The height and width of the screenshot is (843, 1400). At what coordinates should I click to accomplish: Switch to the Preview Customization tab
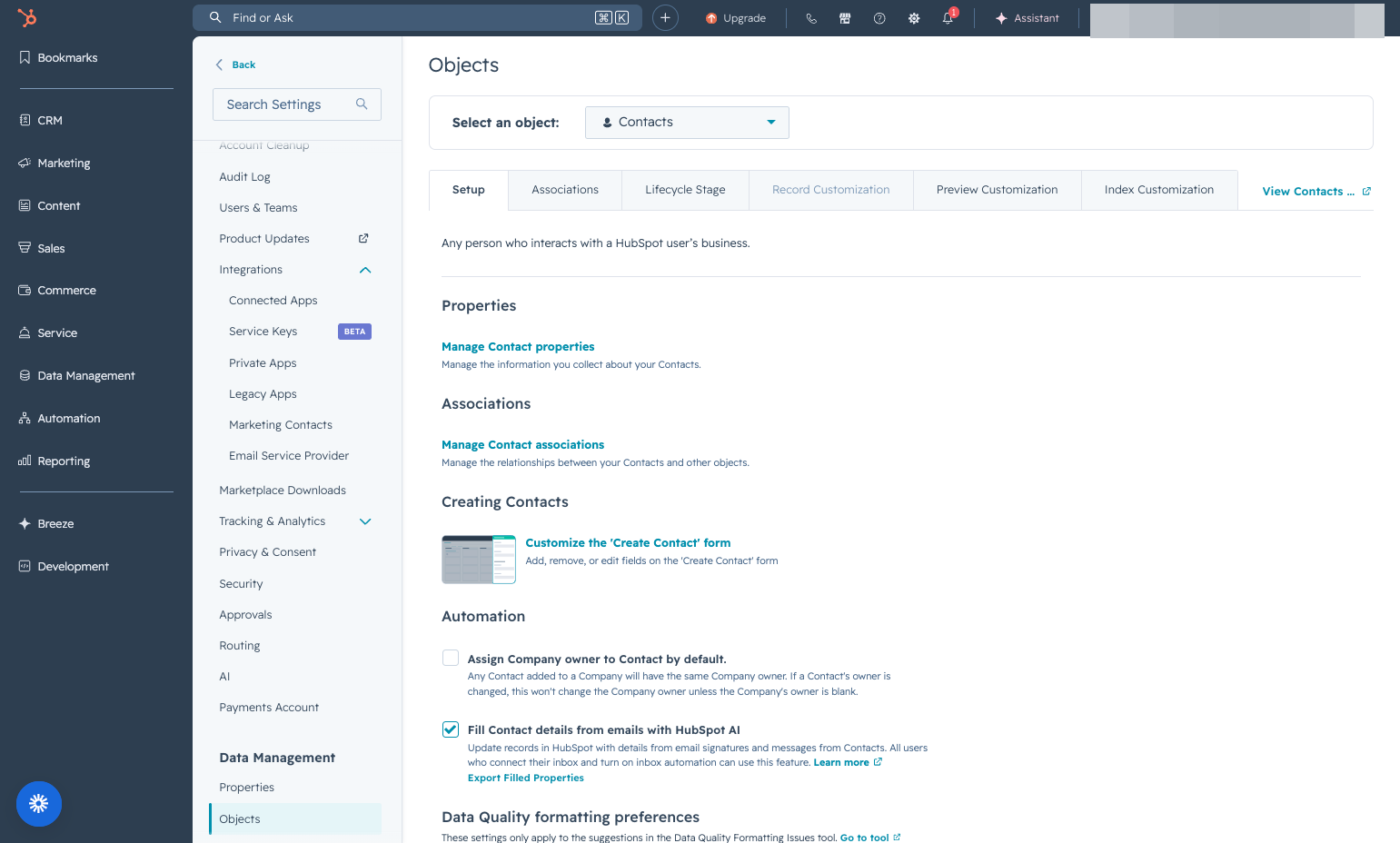tap(998, 190)
